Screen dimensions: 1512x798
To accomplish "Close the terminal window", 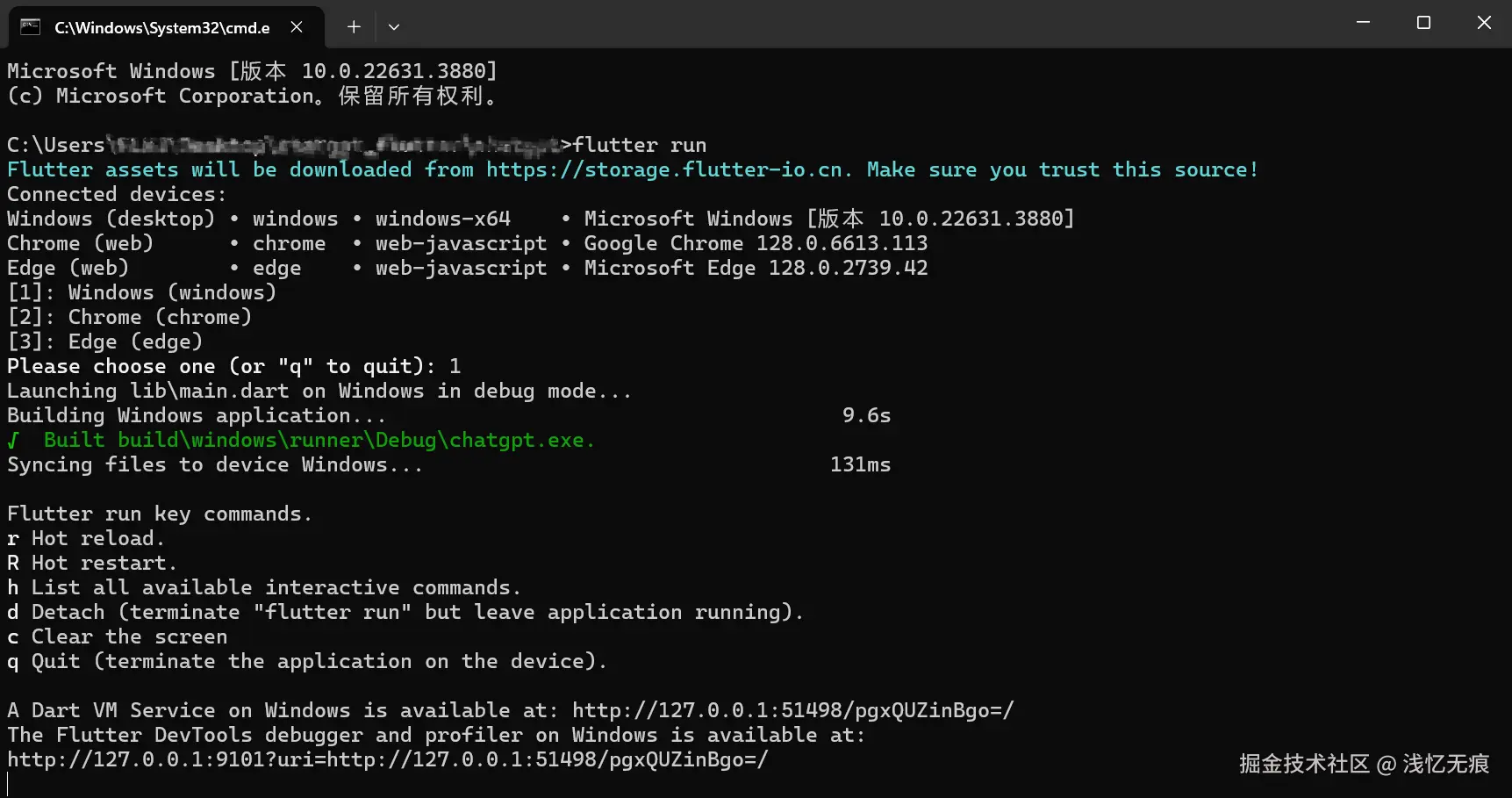I will [1484, 23].
